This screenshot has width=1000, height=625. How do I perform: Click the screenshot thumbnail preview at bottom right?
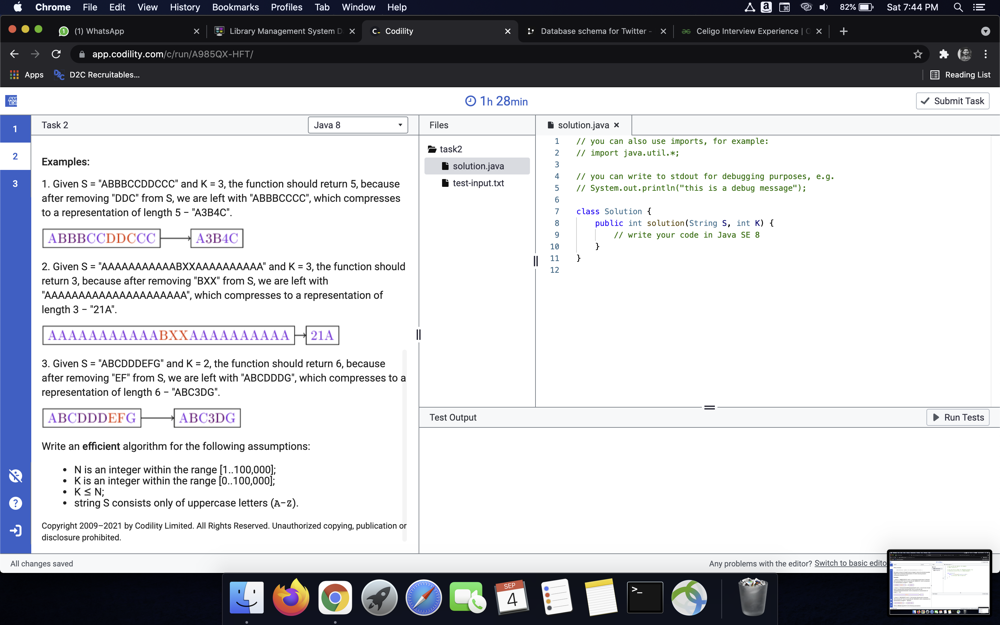pyautogui.click(x=939, y=583)
